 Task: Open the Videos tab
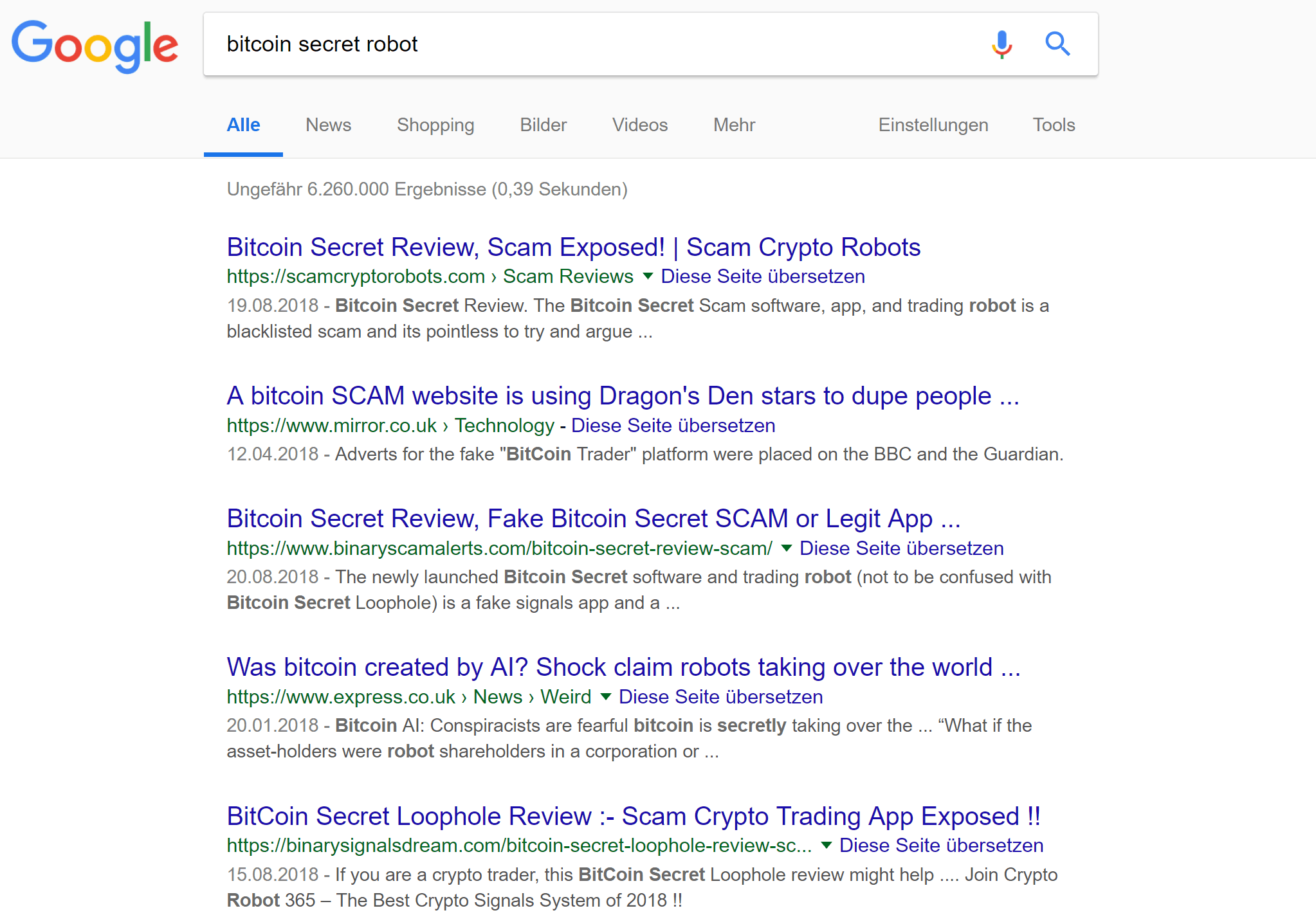tap(640, 125)
